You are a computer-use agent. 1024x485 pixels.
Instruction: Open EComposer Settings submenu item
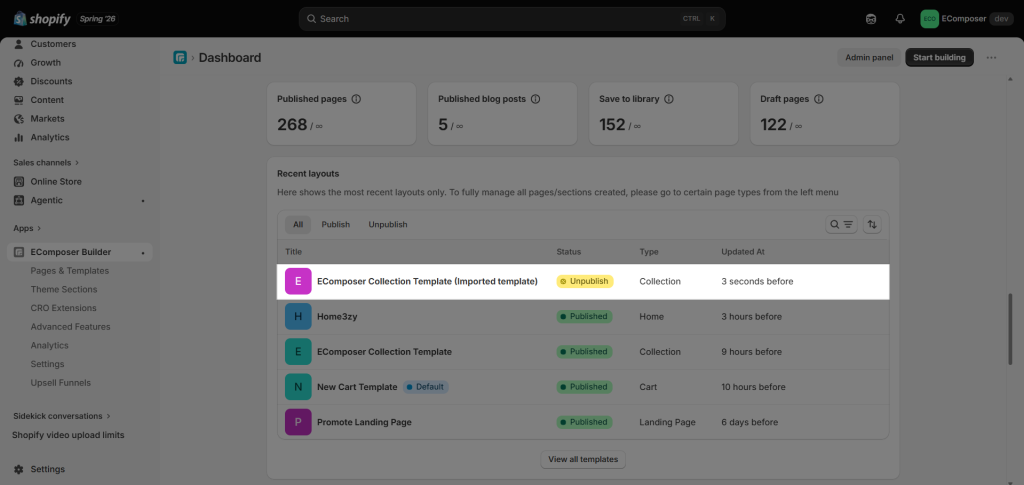48,364
